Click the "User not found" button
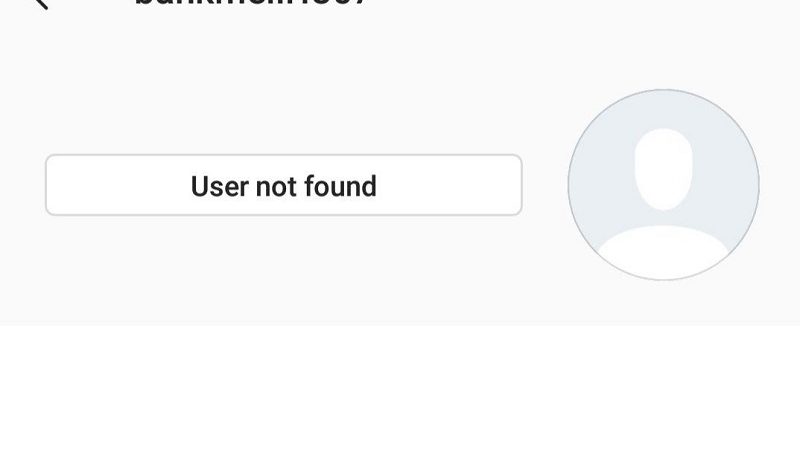 [284, 185]
